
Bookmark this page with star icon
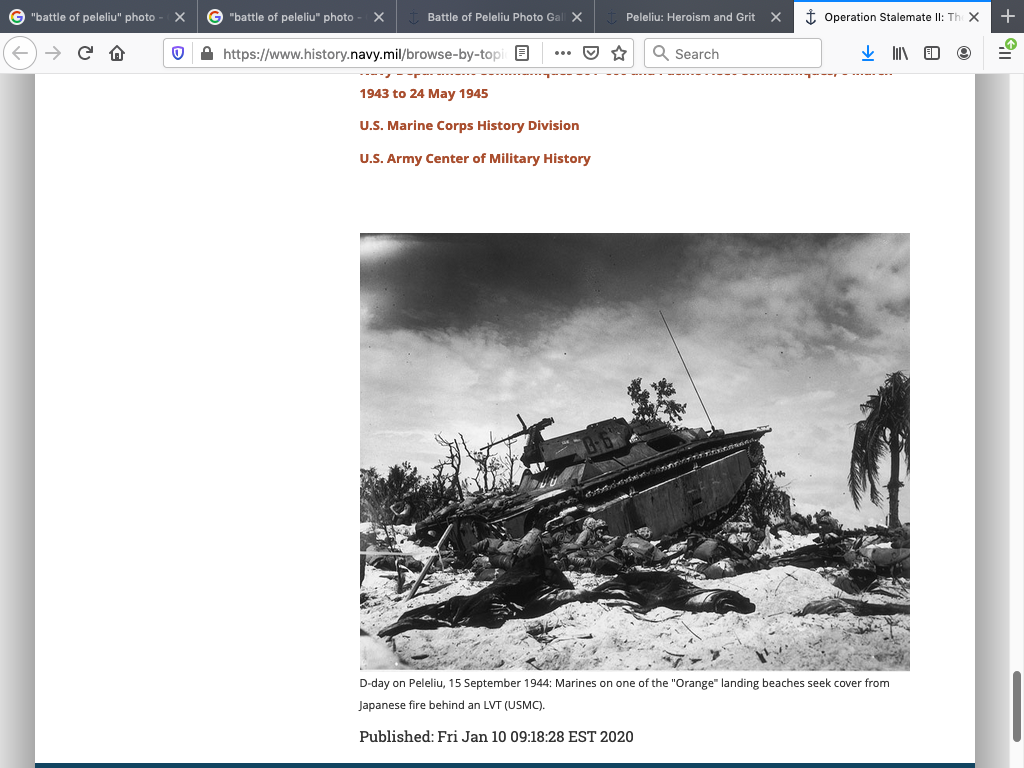(619, 54)
